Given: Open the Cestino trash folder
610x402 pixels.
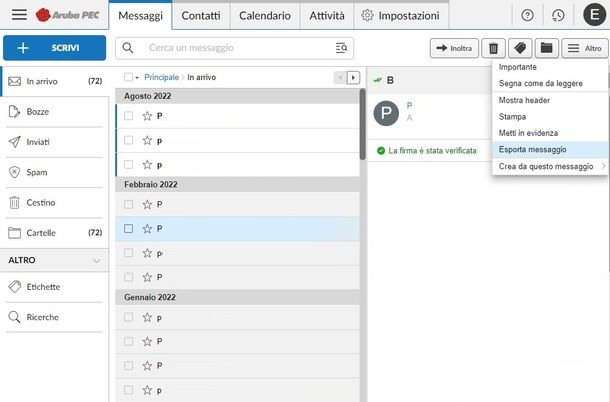Looking at the screenshot, I should point(41,202).
